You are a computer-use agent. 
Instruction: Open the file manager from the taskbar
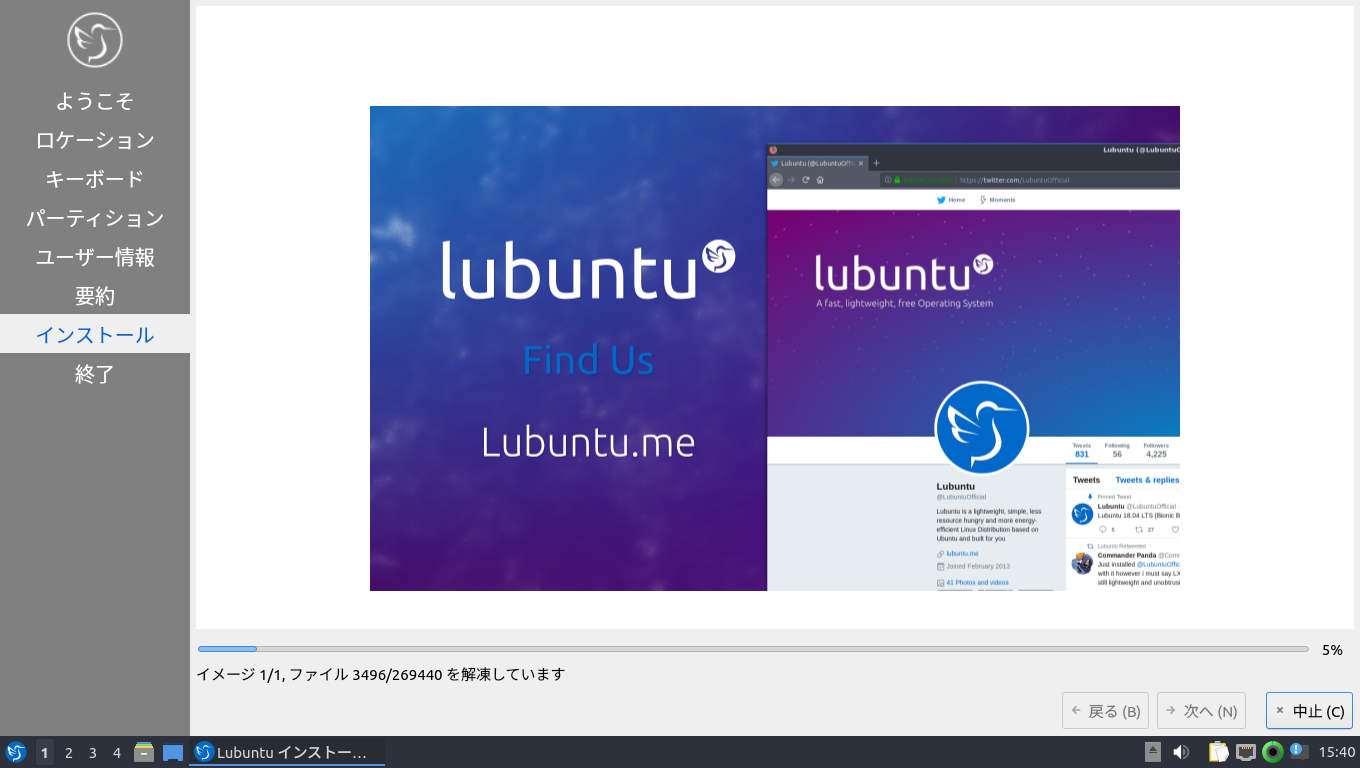[x=144, y=752]
